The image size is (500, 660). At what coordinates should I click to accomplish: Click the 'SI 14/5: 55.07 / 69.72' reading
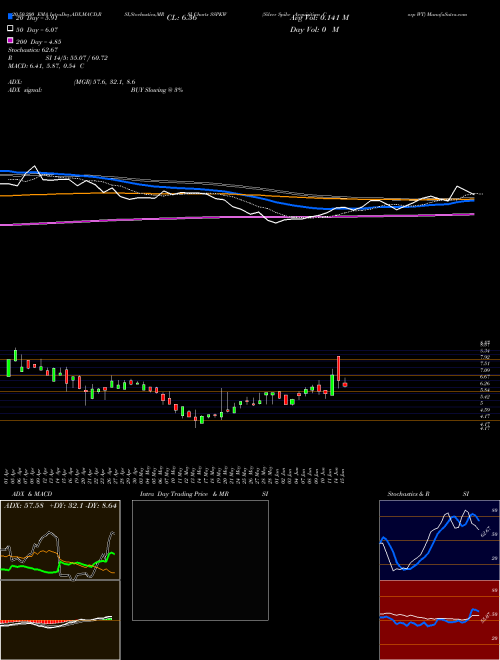(x=77, y=58)
